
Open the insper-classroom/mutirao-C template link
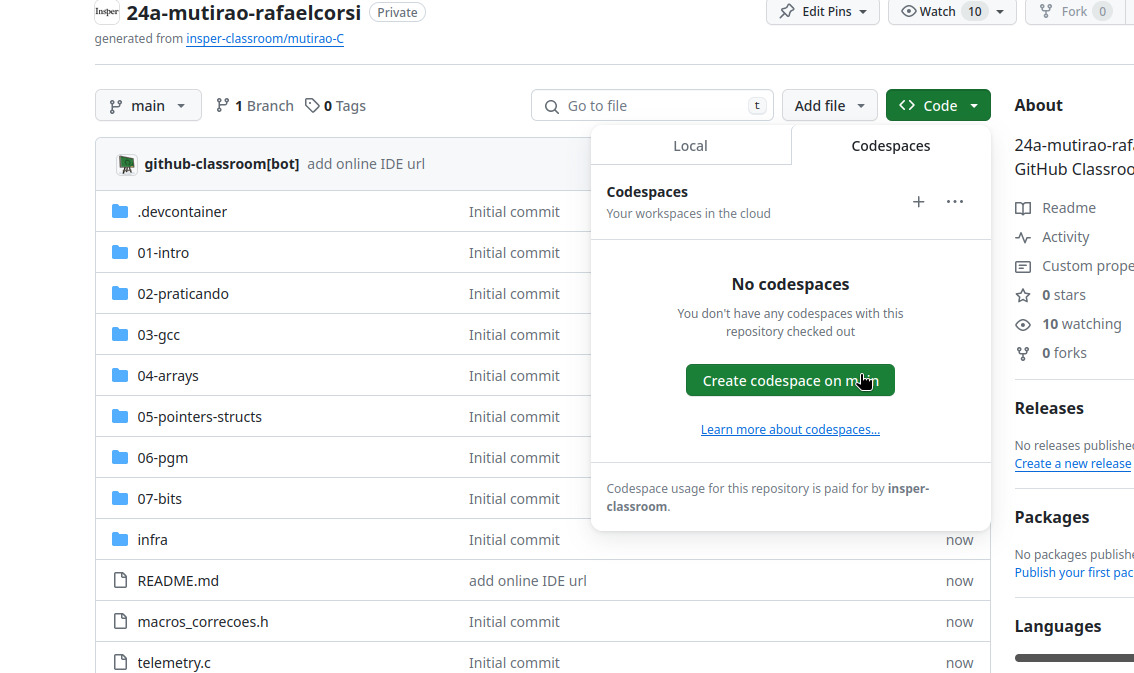pos(265,38)
